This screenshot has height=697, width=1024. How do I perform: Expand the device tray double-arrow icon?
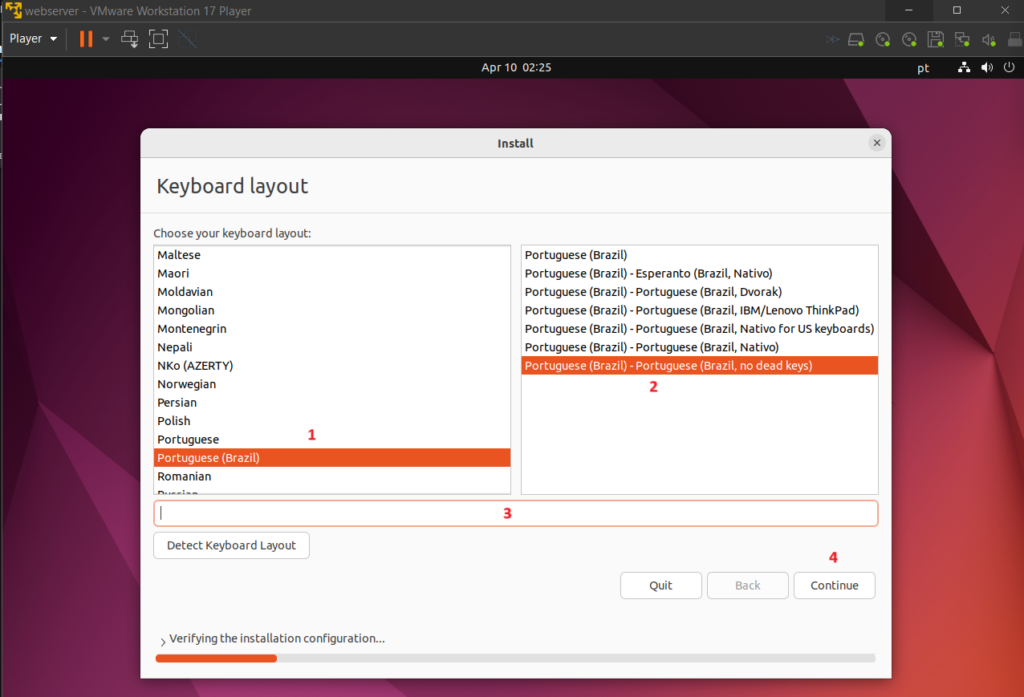point(832,40)
